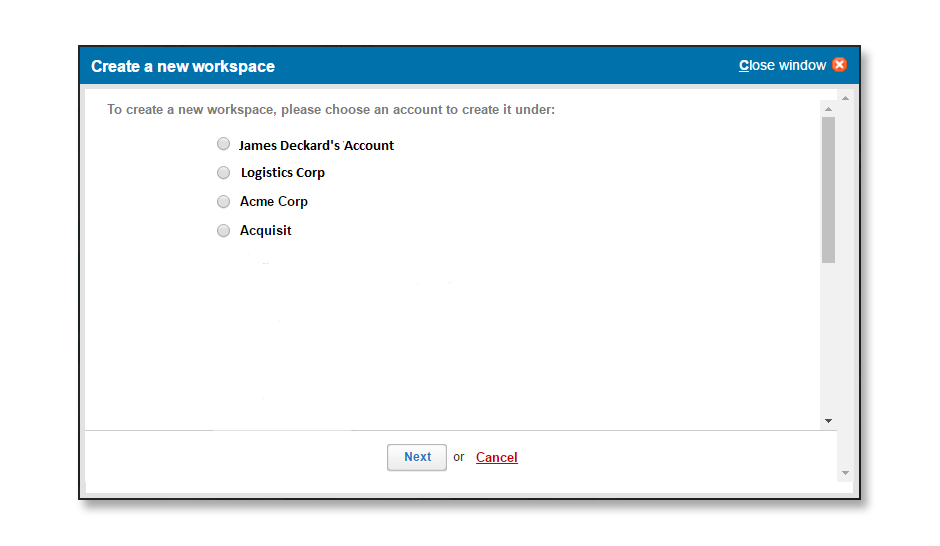Click the Close window text link
This screenshot has height=546, width=940.
click(782, 65)
